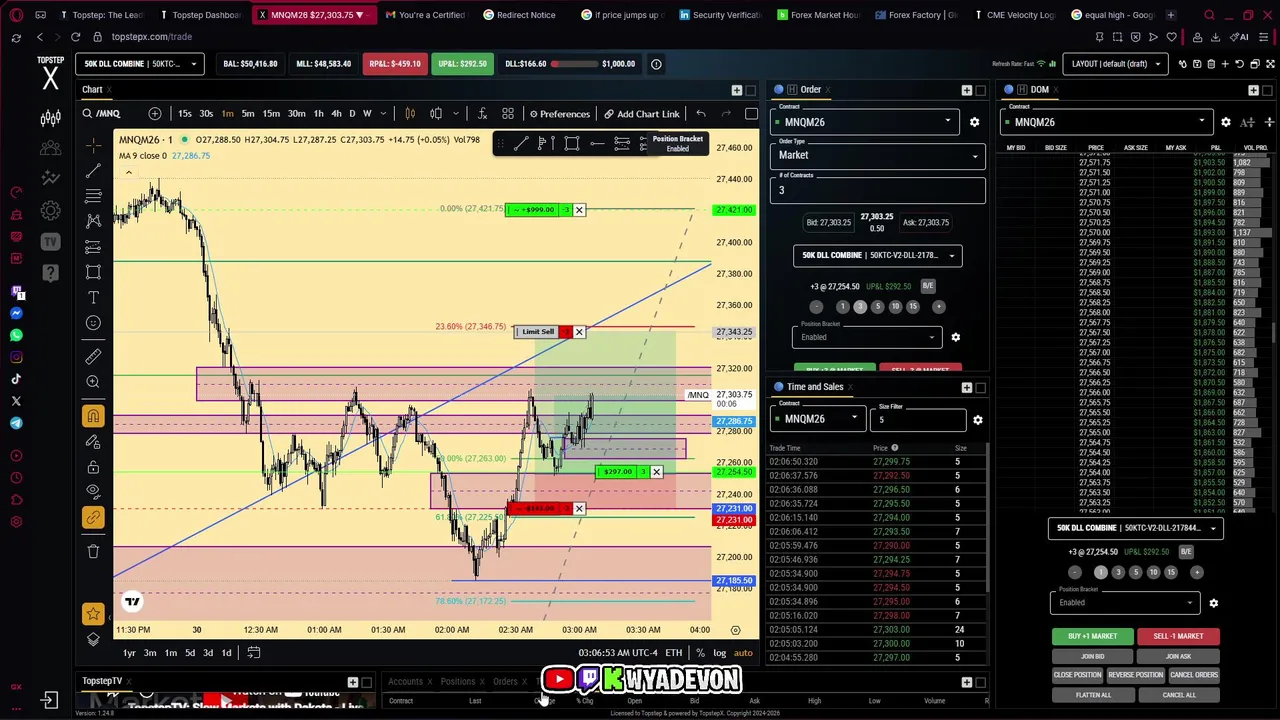Edit the number of contracts field

878,190
